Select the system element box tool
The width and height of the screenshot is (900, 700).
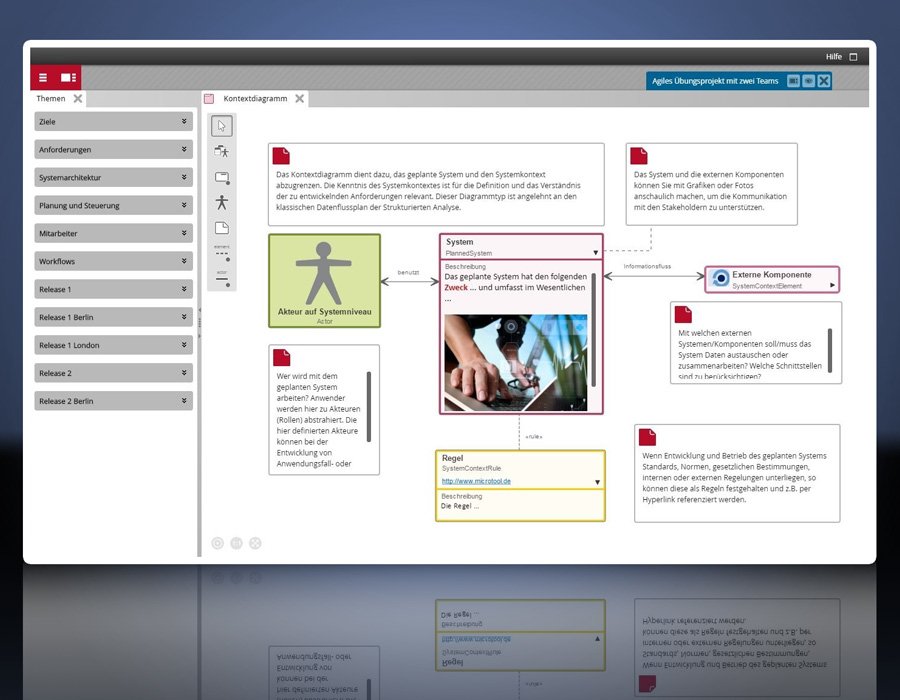pos(222,177)
